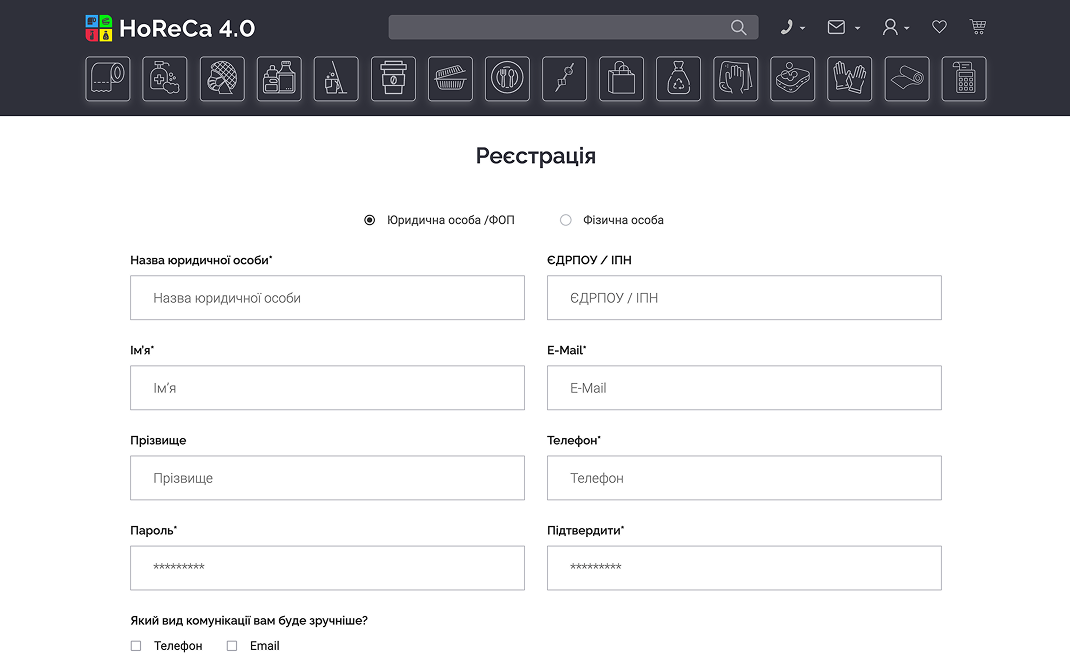Go to the HoReCa 4.0 home logo
This screenshot has width=1070, height=670.
(x=170, y=28)
